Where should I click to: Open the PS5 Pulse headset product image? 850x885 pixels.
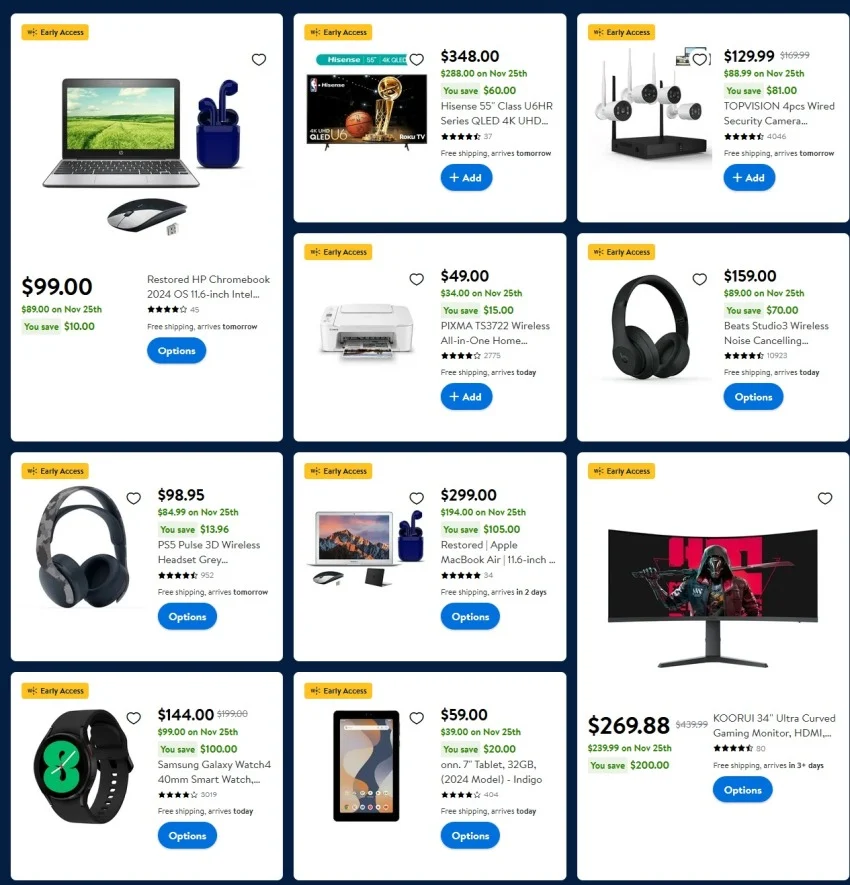pyautogui.click(x=83, y=547)
